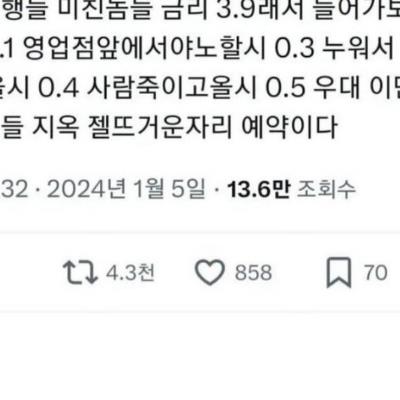
Task: Open the 2024년 1월 5일 date link
Action: tap(126, 190)
